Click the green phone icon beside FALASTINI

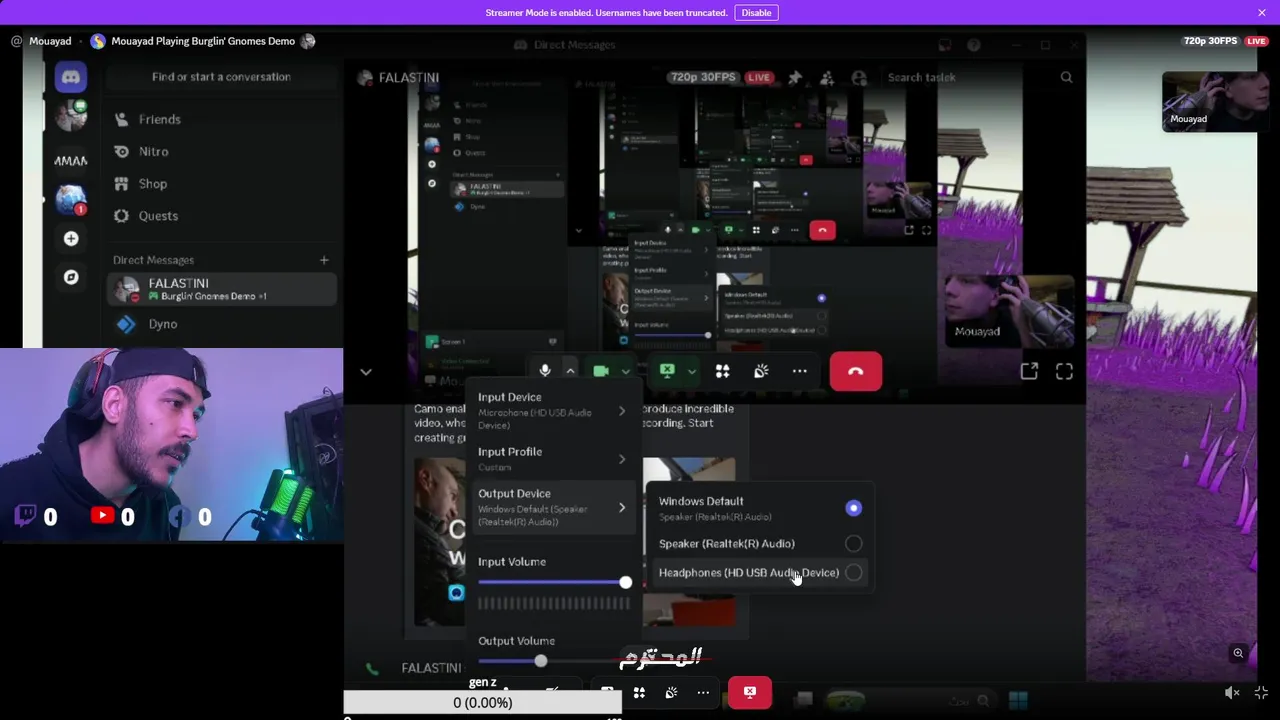tap(372, 668)
